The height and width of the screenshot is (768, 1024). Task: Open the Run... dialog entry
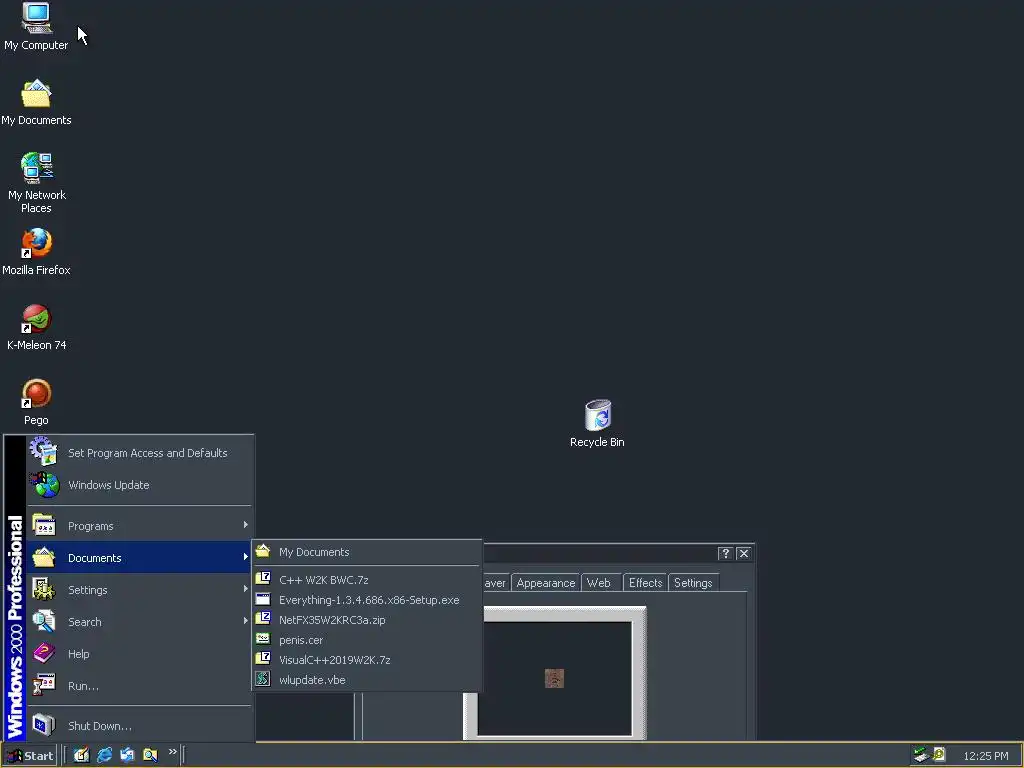tap(138, 686)
